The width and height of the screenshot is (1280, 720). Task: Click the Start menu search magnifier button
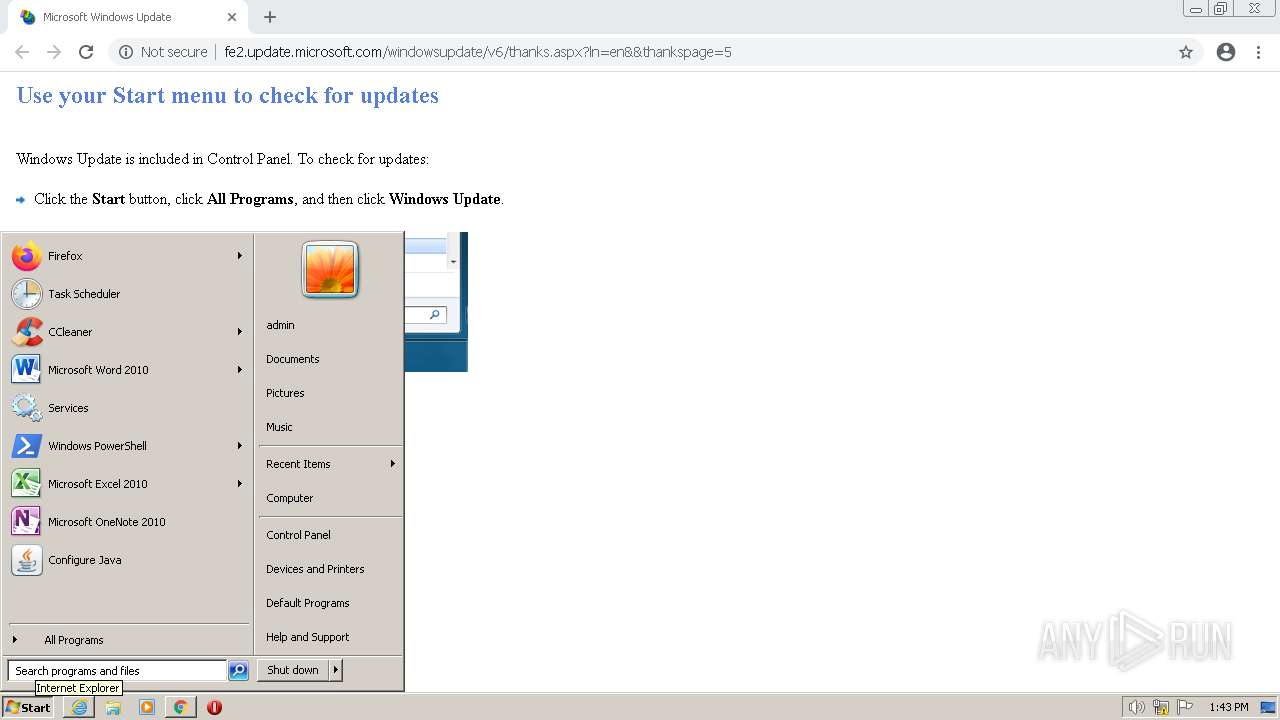point(238,671)
